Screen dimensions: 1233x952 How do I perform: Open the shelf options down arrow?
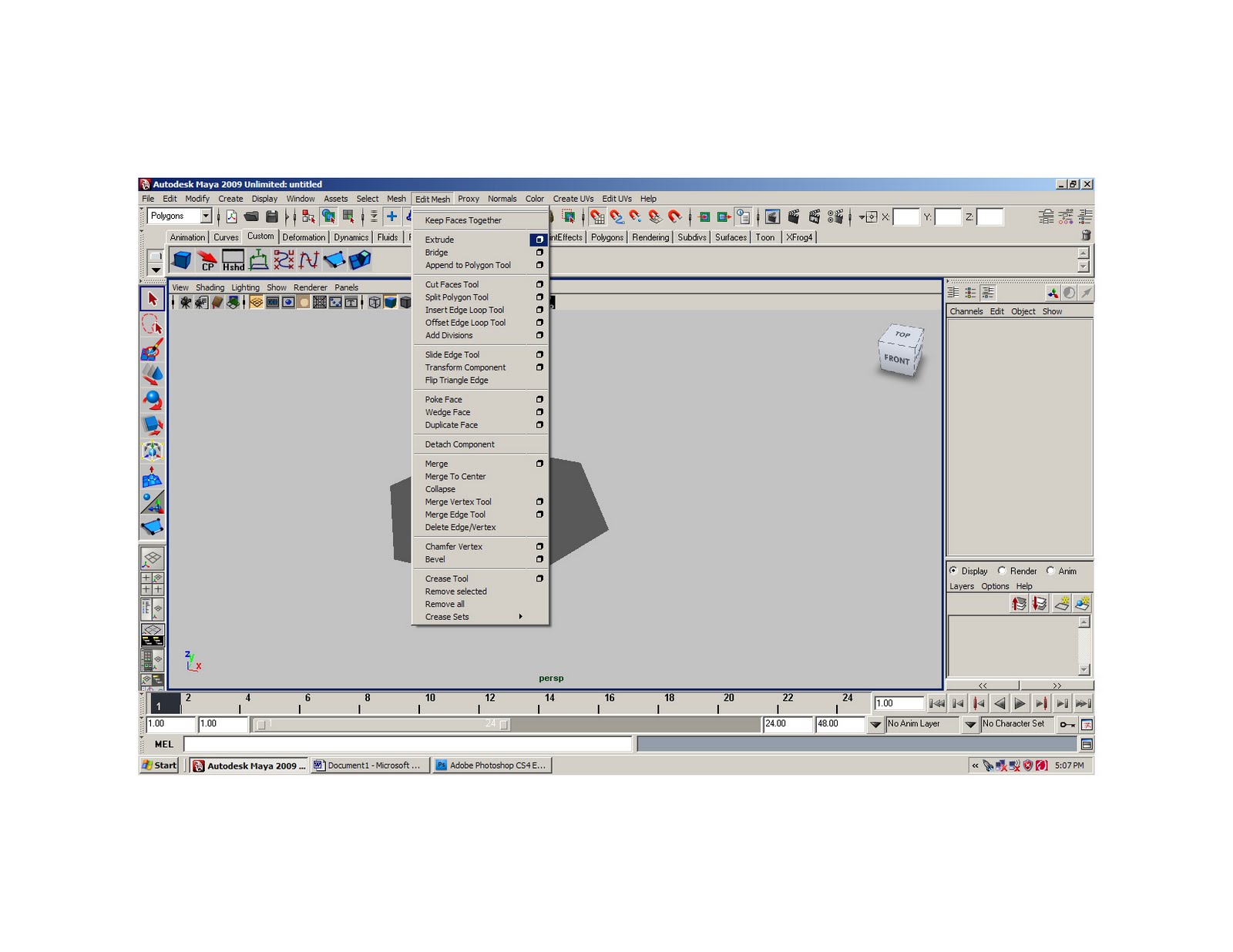coord(155,270)
